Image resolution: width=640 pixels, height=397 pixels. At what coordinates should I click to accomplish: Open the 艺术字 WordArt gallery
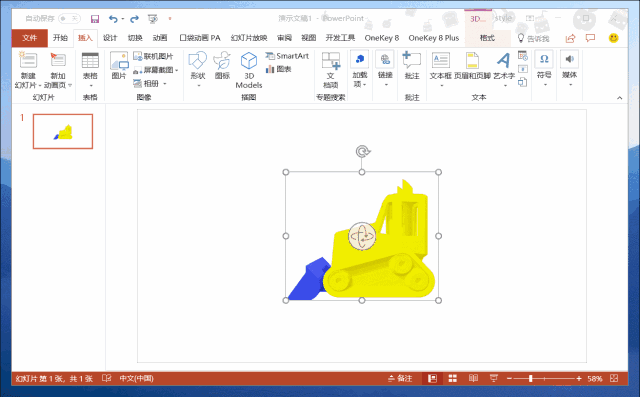pyautogui.click(x=504, y=69)
